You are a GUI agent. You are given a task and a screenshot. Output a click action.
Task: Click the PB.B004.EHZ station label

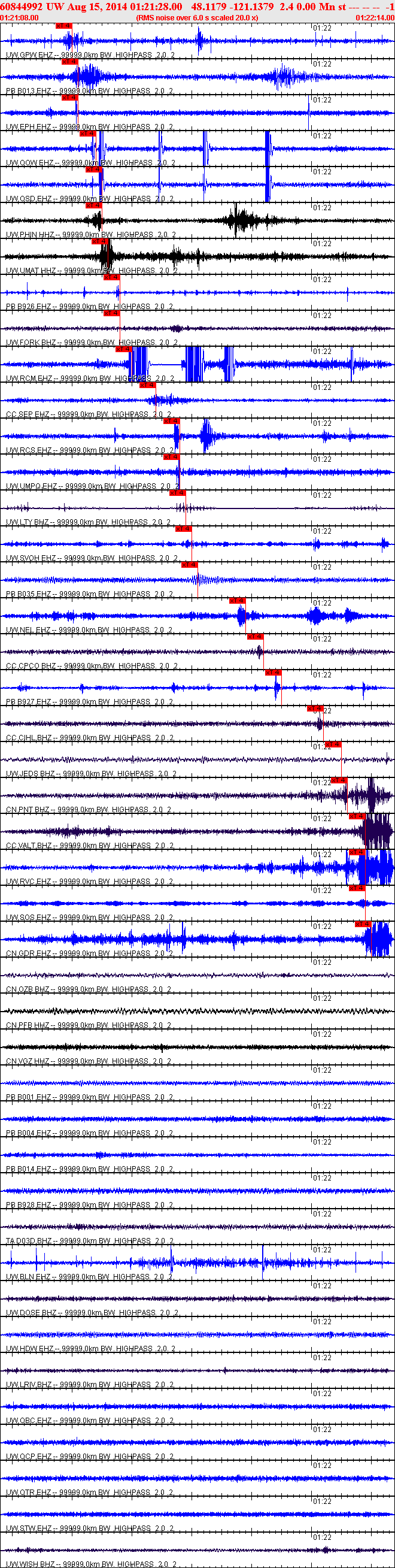click(x=29, y=1133)
